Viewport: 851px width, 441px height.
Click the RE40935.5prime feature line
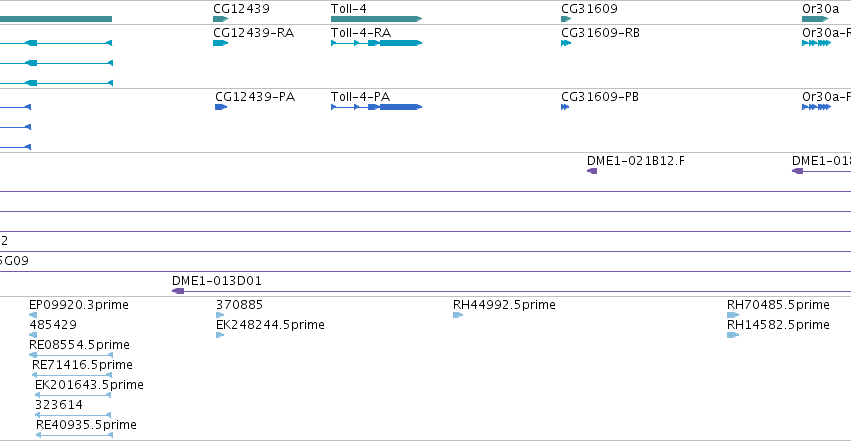pyautogui.click(x=74, y=435)
